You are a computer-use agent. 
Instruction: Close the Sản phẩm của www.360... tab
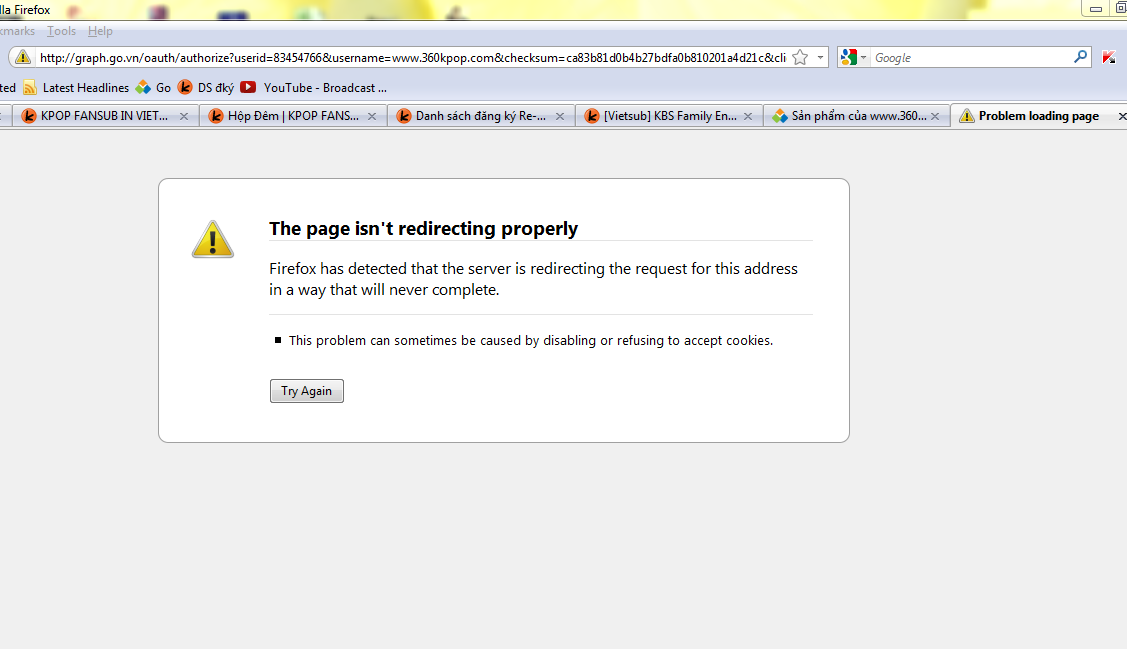(935, 116)
